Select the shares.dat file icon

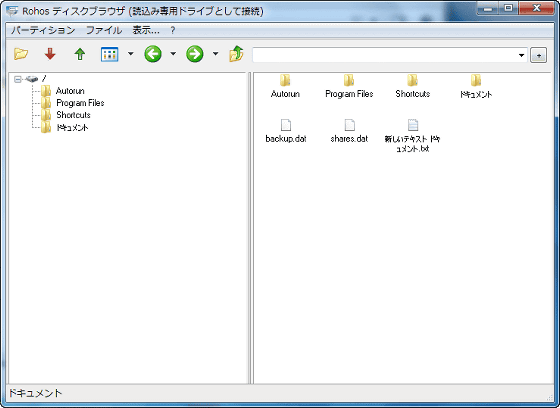[x=350, y=125]
